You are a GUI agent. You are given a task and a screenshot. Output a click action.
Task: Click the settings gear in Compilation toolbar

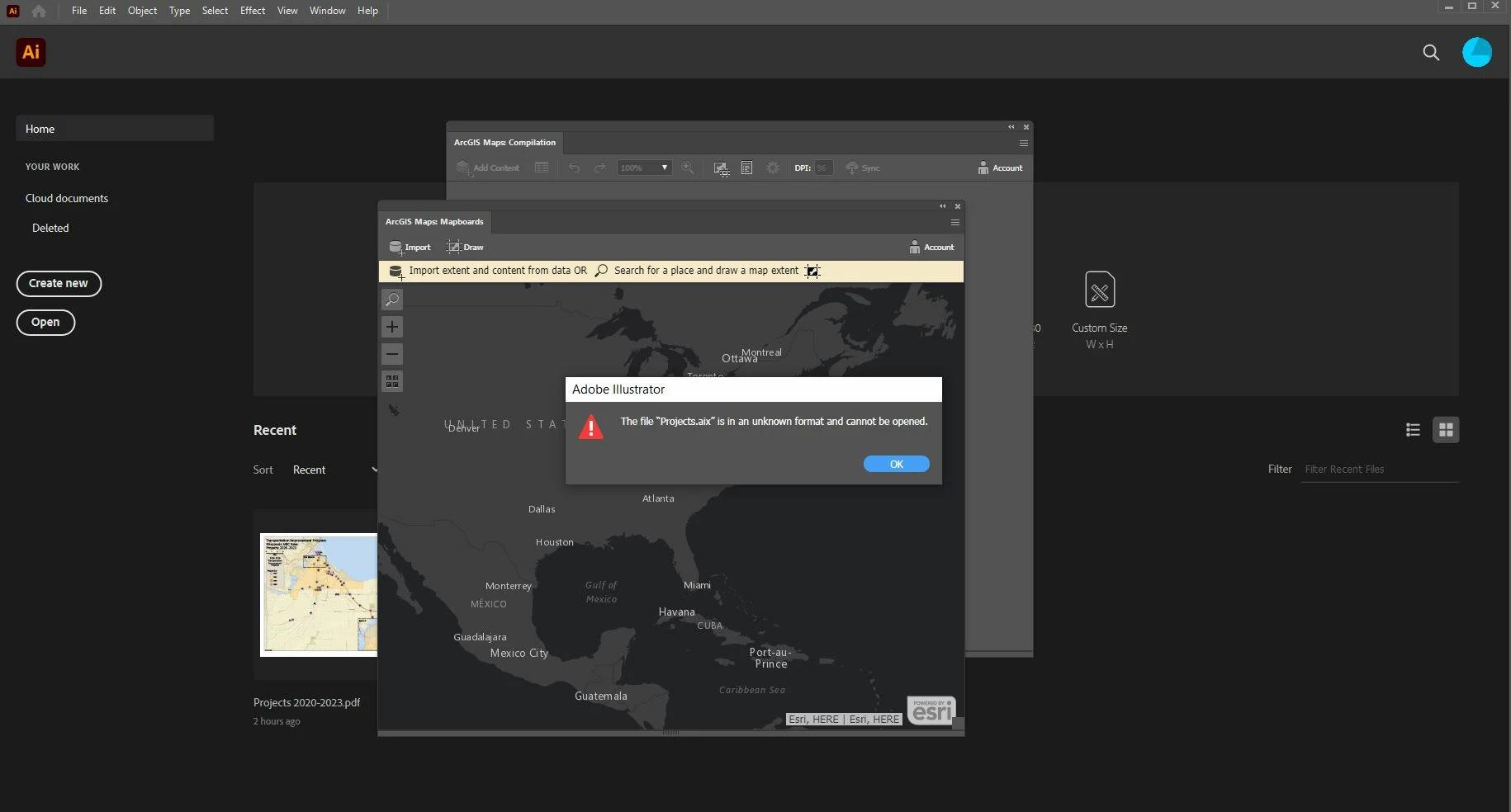pos(773,168)
